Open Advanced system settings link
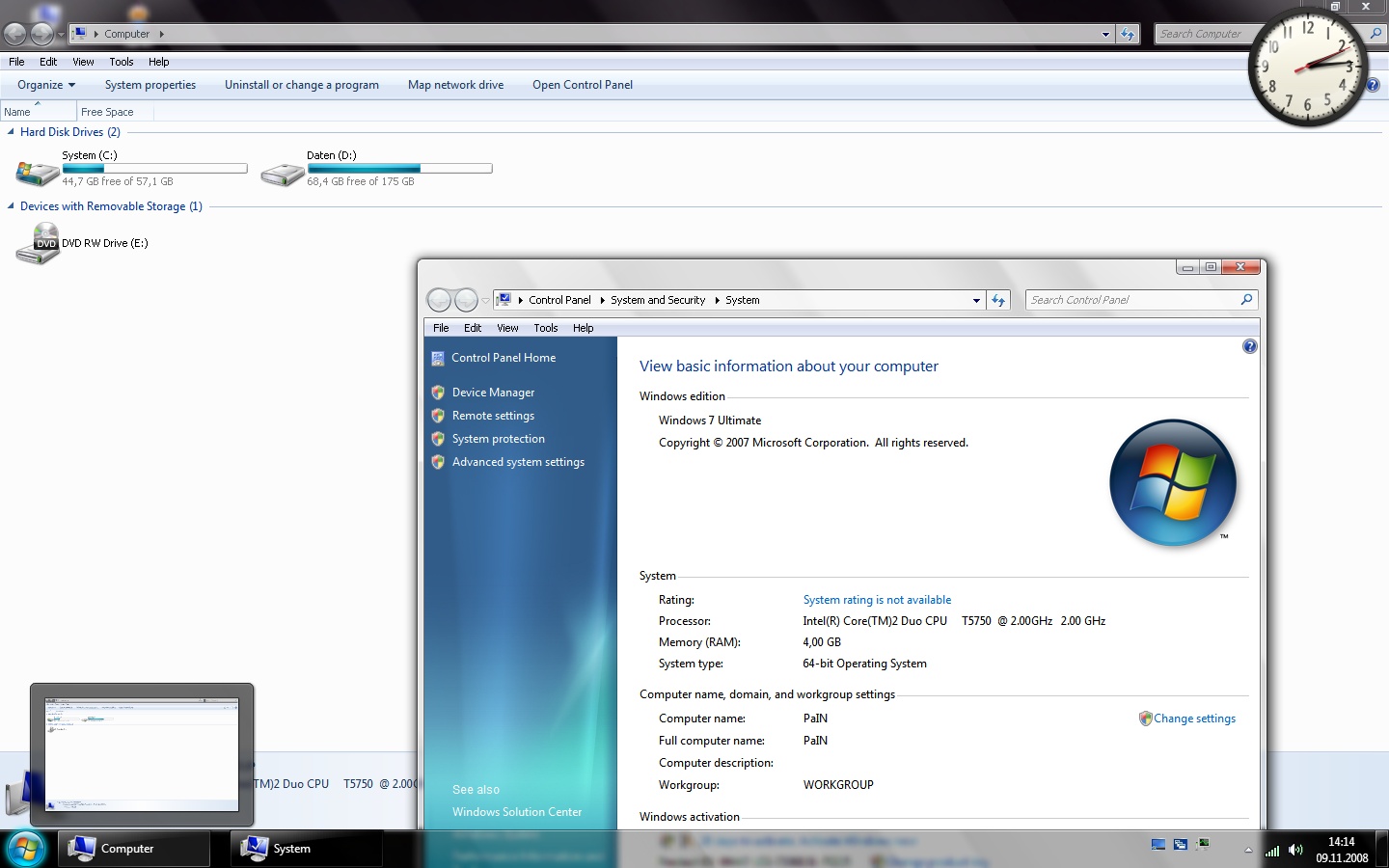 point(518,462)
